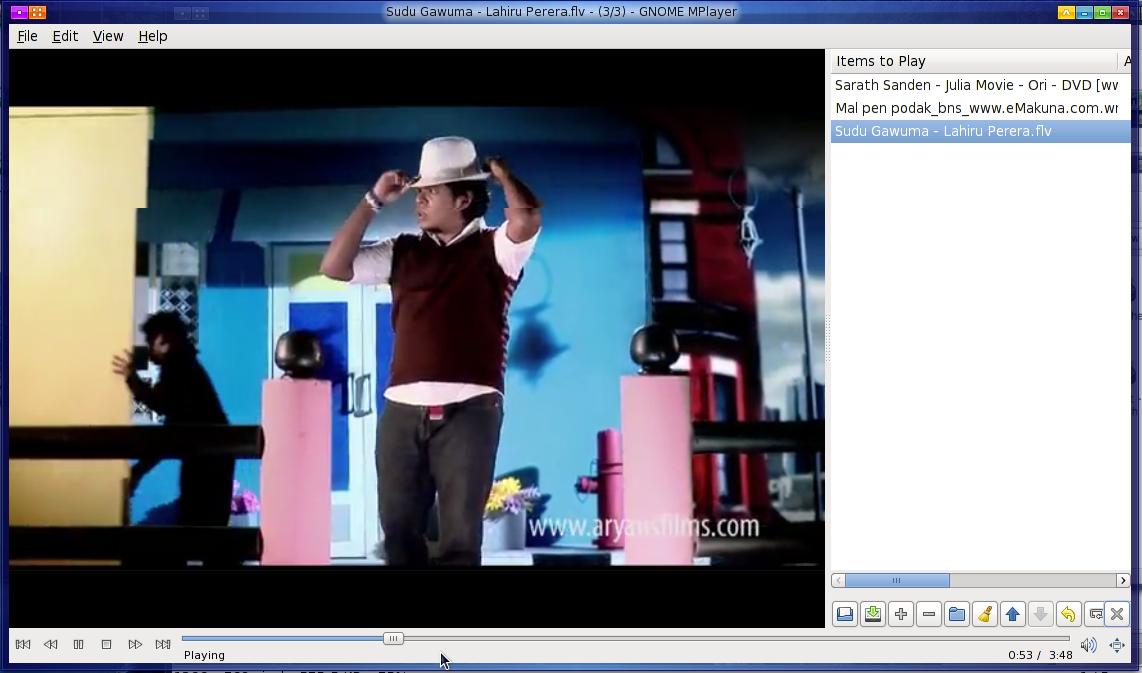Click the 0:53 / 3:48 time display
The height and width of the screenshot is (673, 1142).
[1040, 655]
